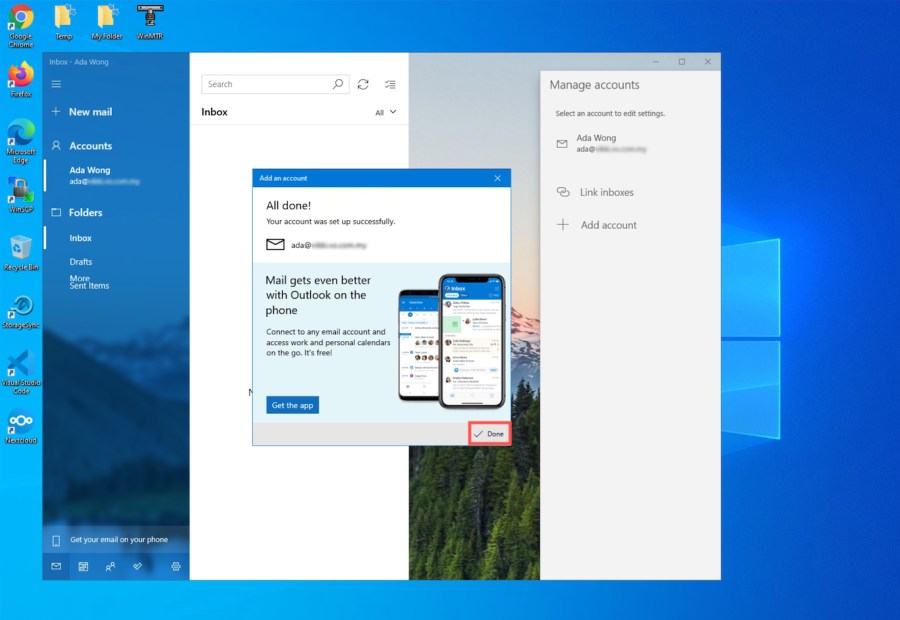This screenshot has height=620, width=900.
Task: Enter selection mode via checklist icon
Action: [390, 85]
